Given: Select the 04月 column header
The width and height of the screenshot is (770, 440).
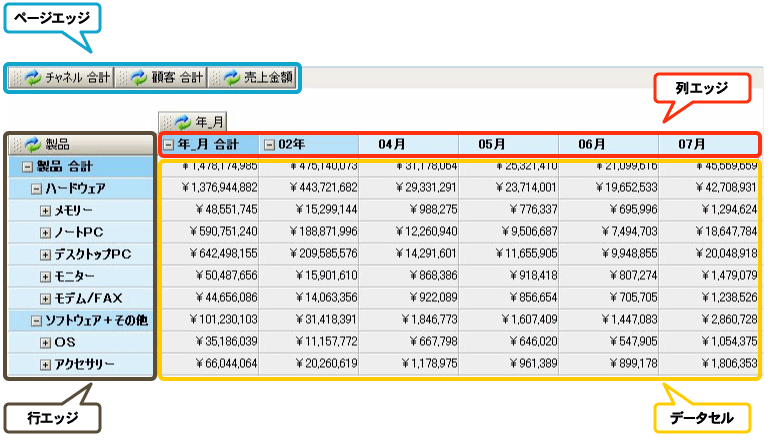Looking at the screenshot, I should pyautogui.click(x=391, y=144).
